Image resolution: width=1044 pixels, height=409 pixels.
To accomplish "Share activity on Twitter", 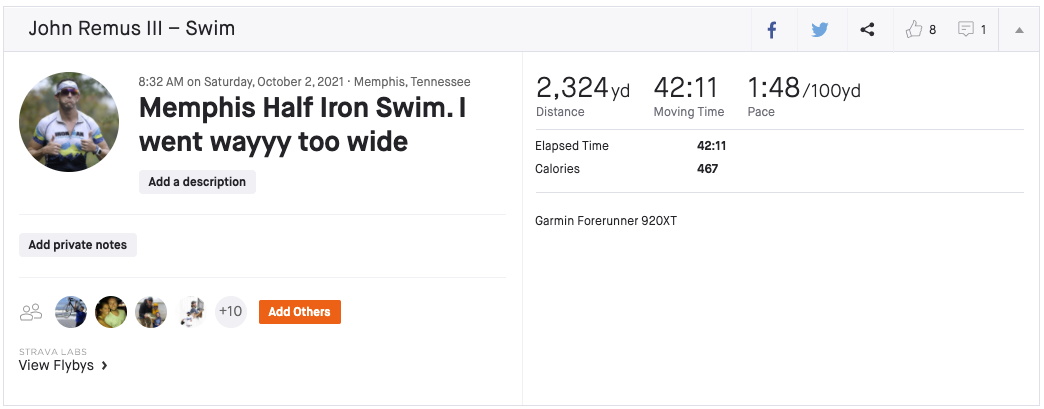I will coord(820,30).
